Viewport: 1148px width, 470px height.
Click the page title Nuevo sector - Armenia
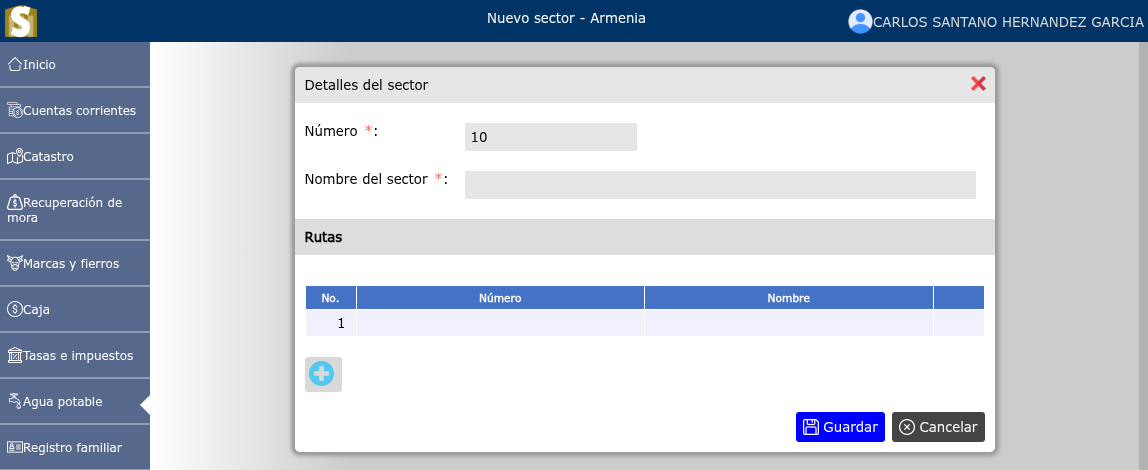pyautogui.click(x=567, y=18)
